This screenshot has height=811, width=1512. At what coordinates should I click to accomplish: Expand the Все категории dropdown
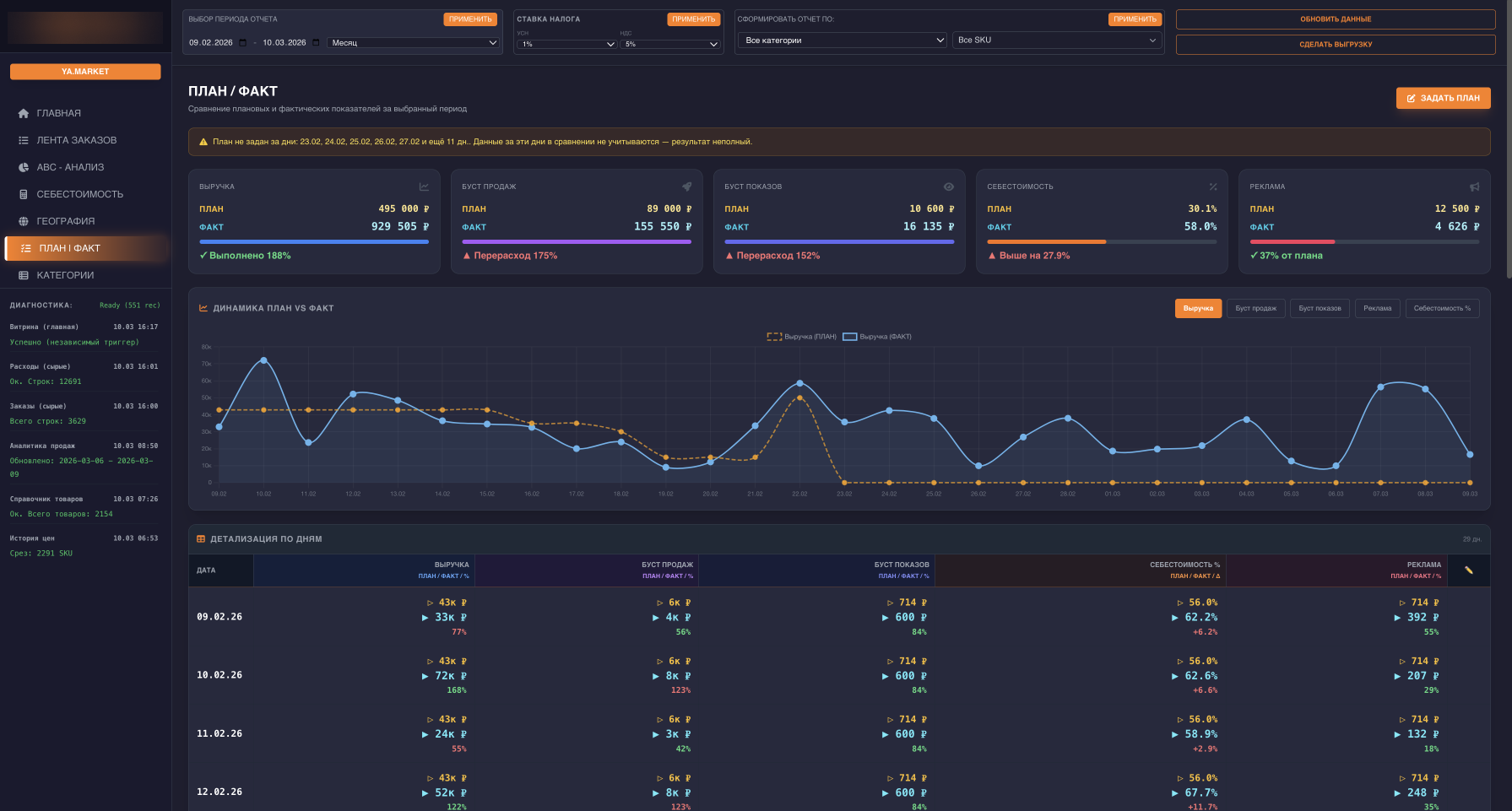[x=843, y=41]
